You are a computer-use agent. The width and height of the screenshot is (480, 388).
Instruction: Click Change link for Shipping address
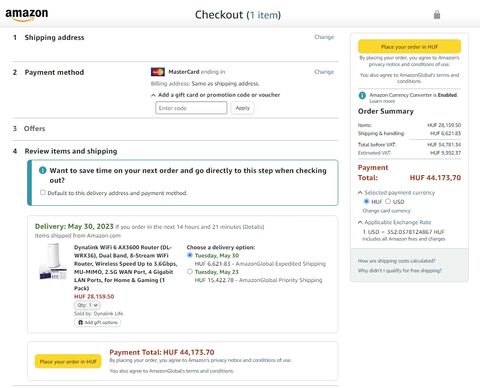point(324,37)
